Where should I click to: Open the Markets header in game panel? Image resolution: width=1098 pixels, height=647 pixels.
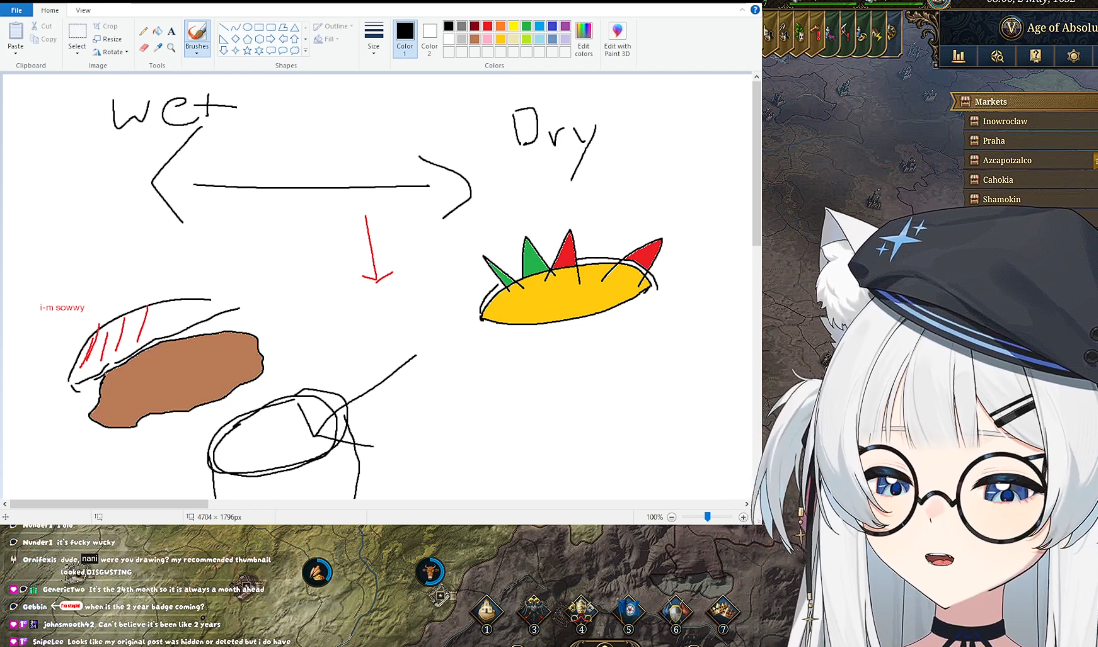(1025, 102)
